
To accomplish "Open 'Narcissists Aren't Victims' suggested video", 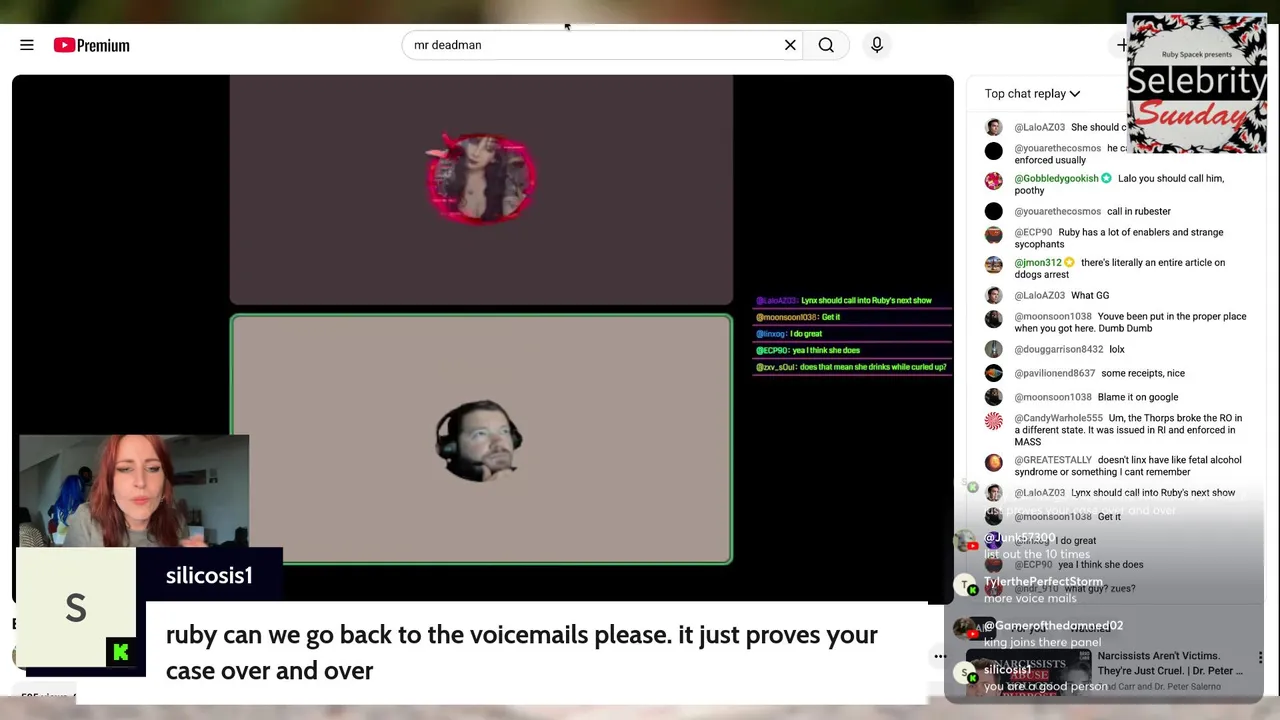I will click(1170, 663).
